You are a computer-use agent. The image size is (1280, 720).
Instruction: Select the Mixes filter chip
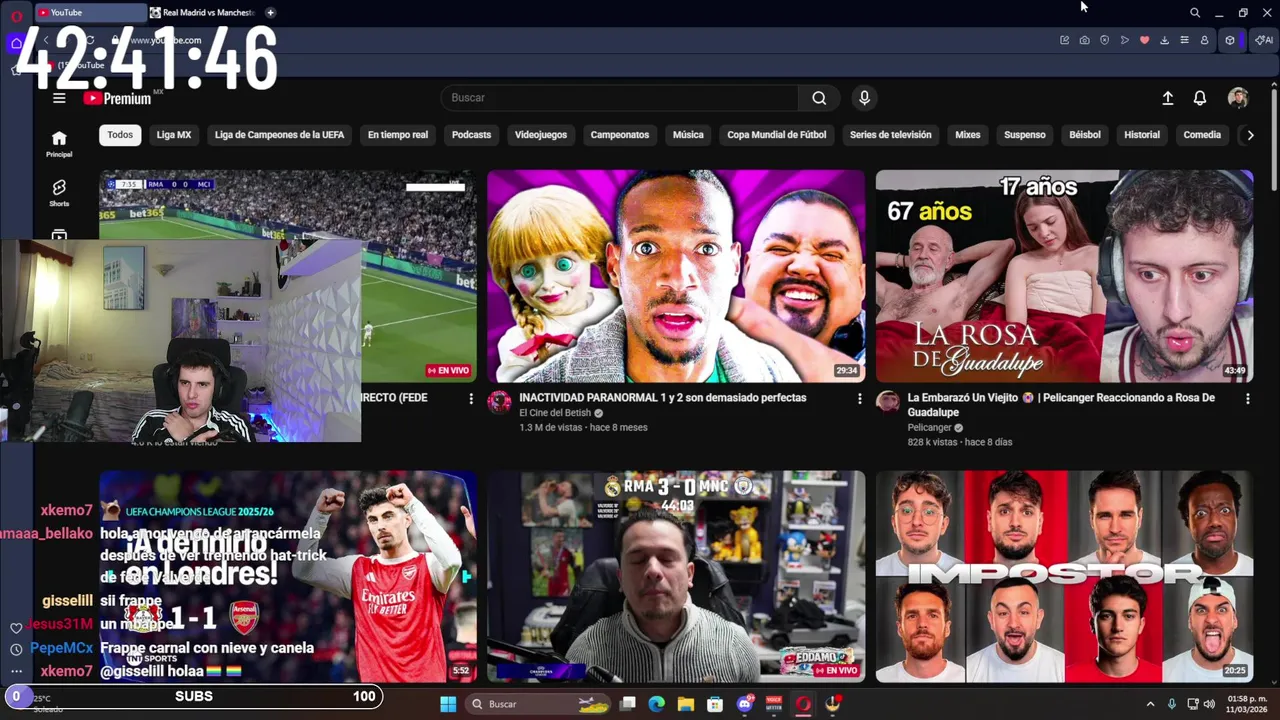(x=968, y=135)
